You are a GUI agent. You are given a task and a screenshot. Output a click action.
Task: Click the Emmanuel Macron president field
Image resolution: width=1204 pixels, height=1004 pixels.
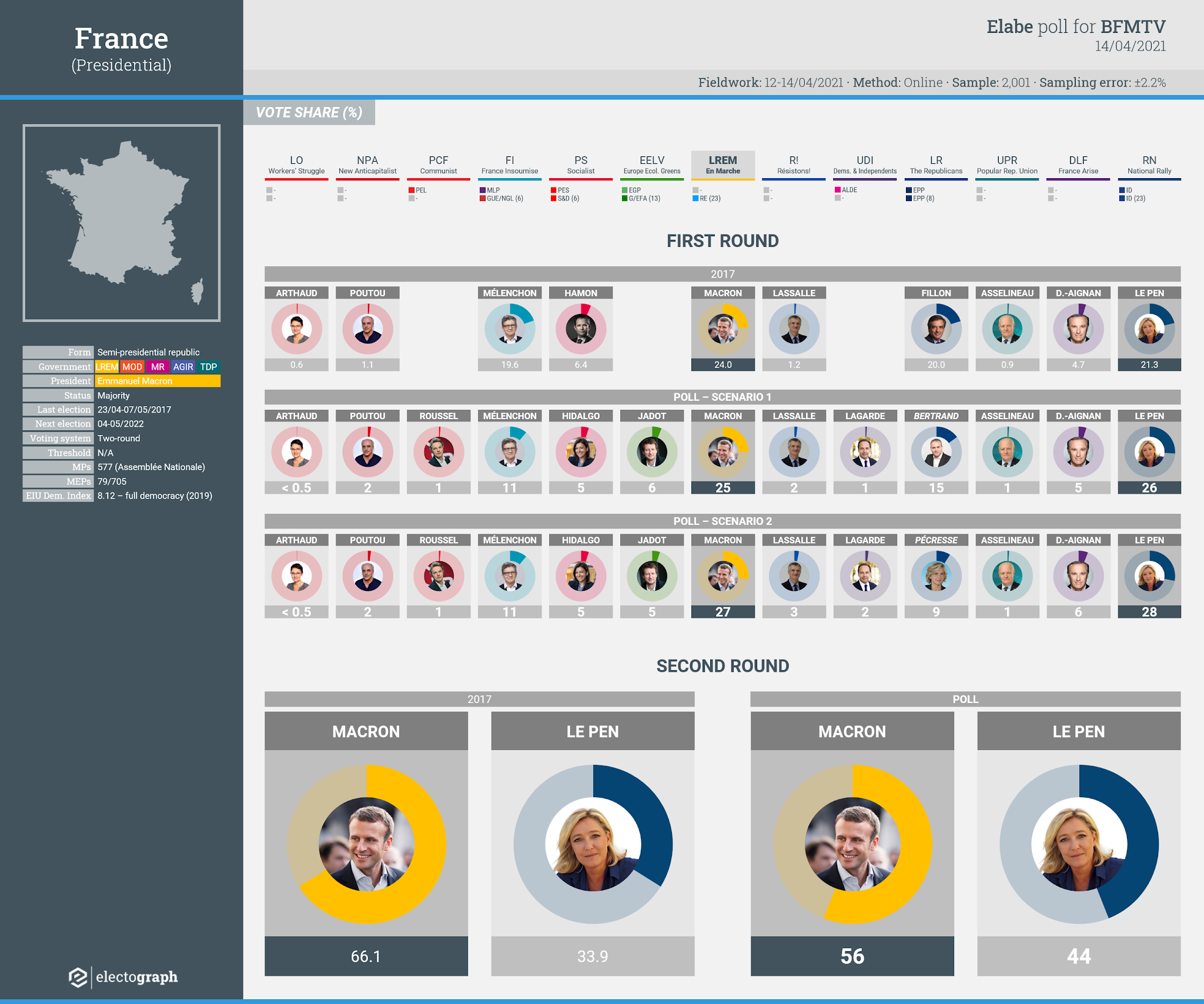tap(158, 381)
